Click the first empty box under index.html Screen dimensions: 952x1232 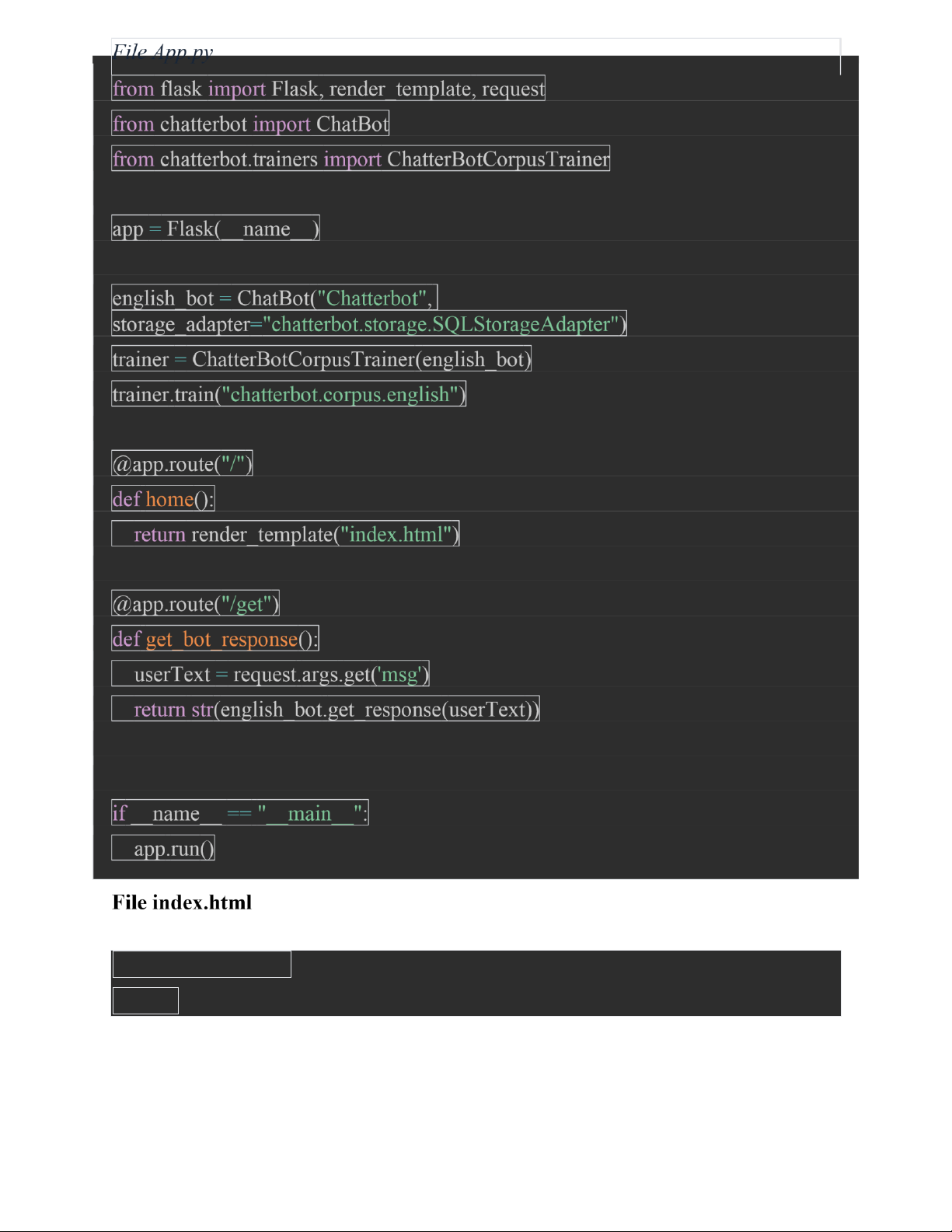pyautogui.click(x=201, y=964)
